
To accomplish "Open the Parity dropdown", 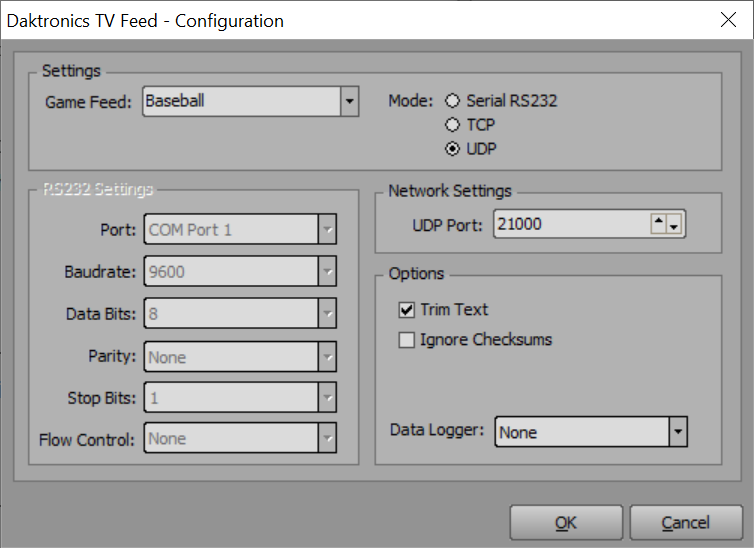I will 240,357.
